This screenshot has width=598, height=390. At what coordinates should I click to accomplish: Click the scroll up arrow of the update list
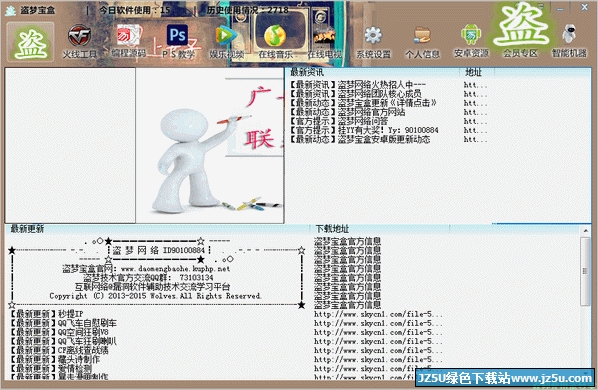click(585, 231)
